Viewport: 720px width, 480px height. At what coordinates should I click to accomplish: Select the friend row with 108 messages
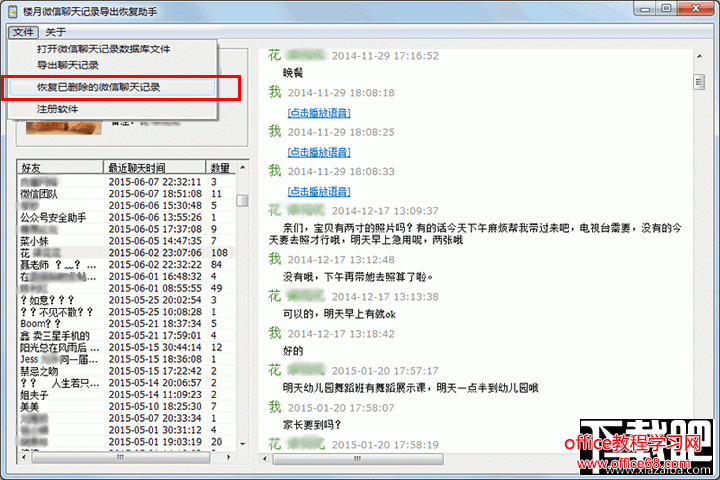[x=127, y=253]
